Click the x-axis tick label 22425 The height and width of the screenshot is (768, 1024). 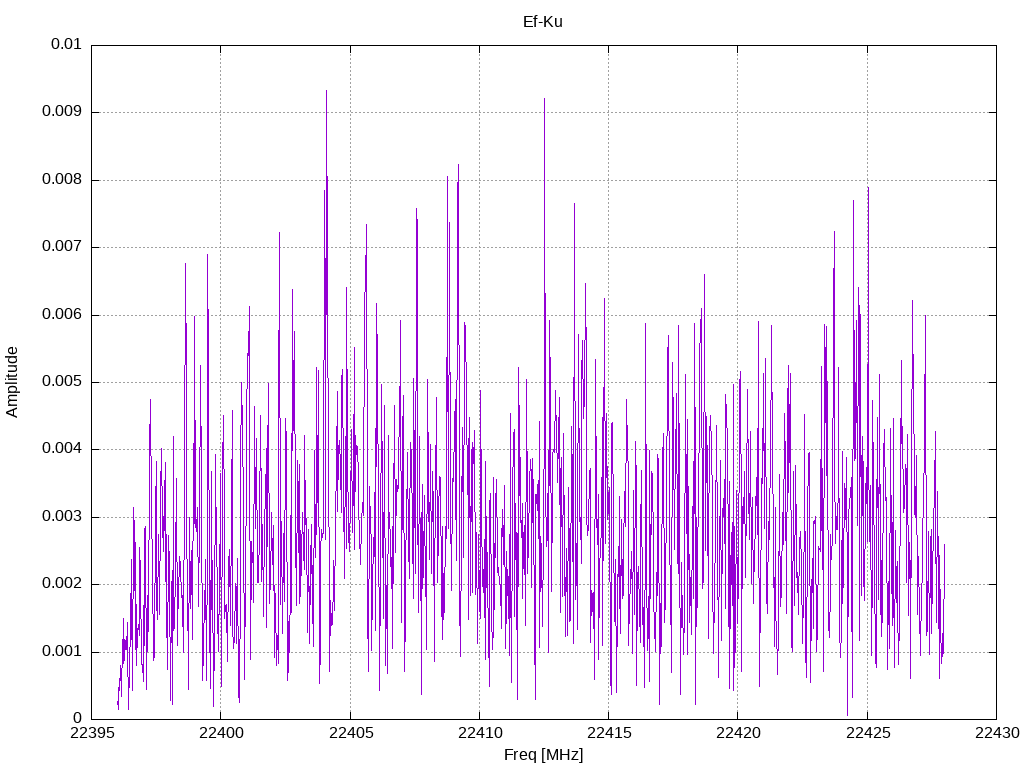tap(868, 733)
